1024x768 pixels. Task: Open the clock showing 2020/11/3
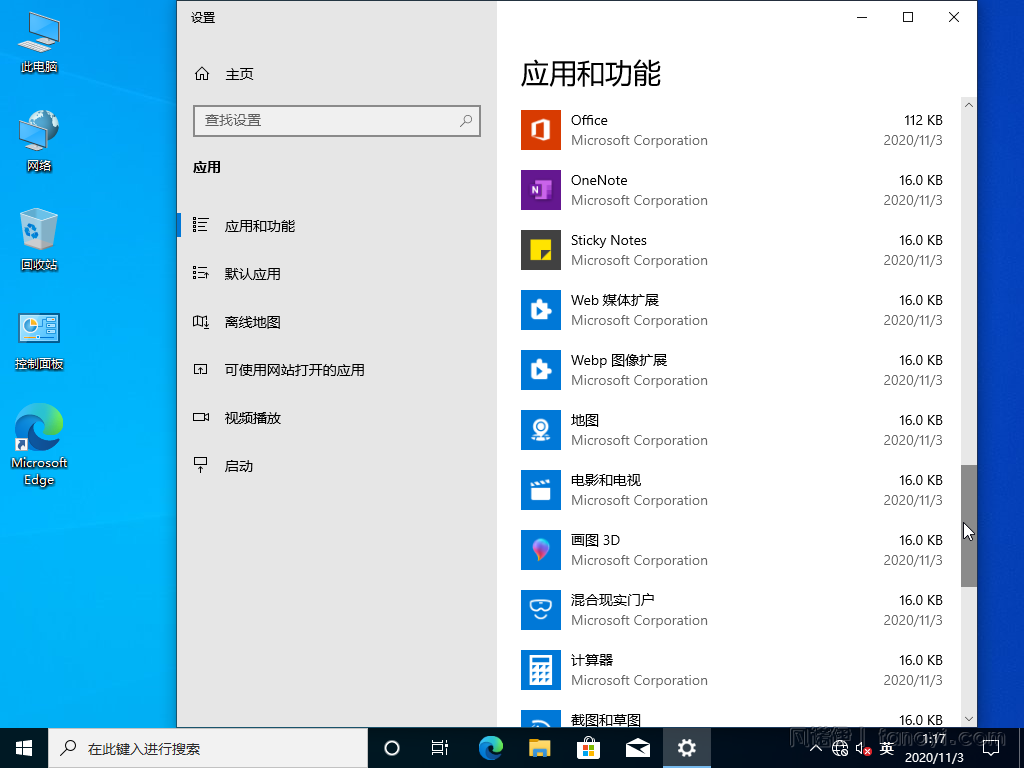[x=934, y=748]
